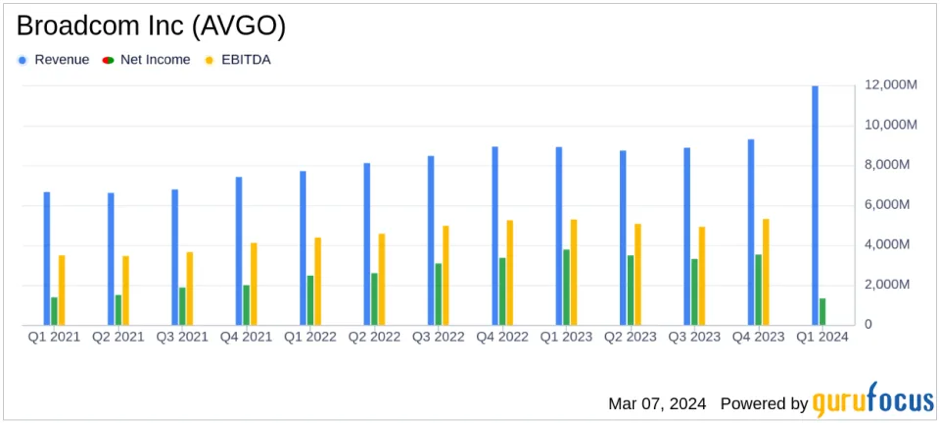Click the "Powered by" text
The height and width of the screenshot is (423, 940).
tap(763, 404)
